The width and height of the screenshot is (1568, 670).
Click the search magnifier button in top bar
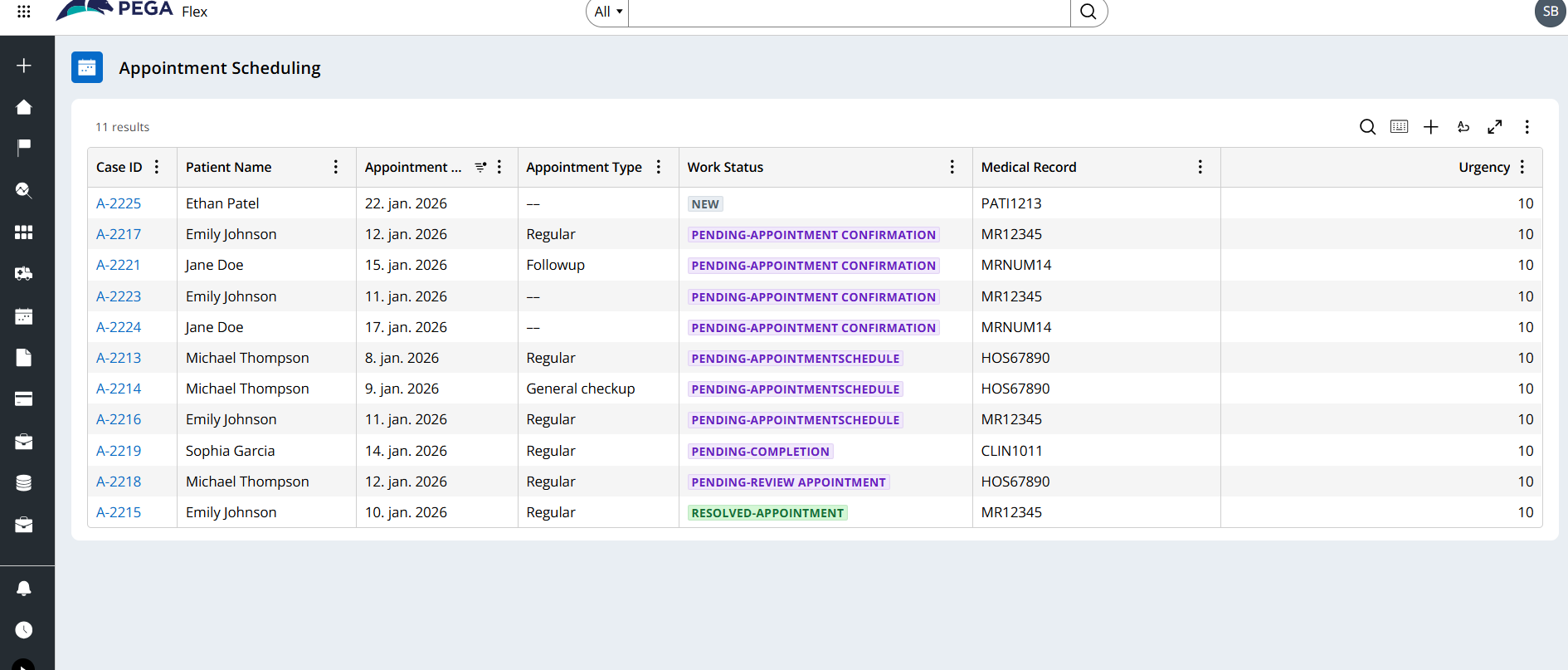tap(1088, 12)
